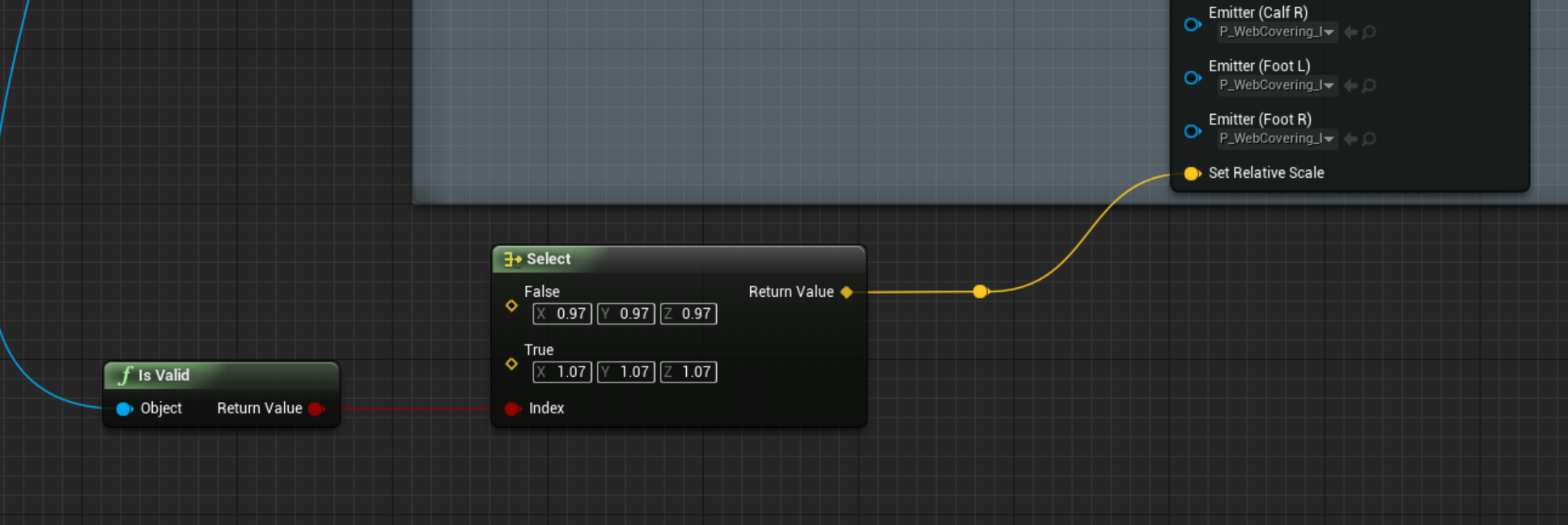Click the Select node's header icon
This screenshot has width=1568, height=525.
(512, 259)
